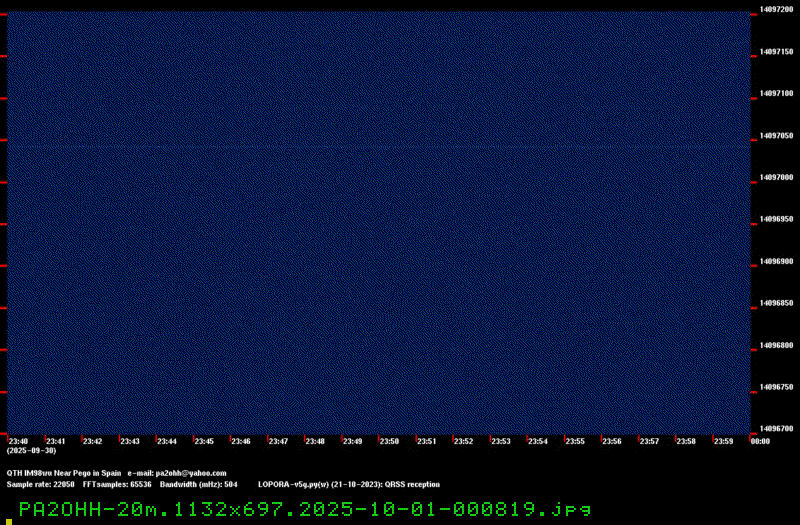Viewport: 800px width, 525px height.
Task: Click the pa2ohh@yahoo.com e-mail address
Action: pos(191,473)
